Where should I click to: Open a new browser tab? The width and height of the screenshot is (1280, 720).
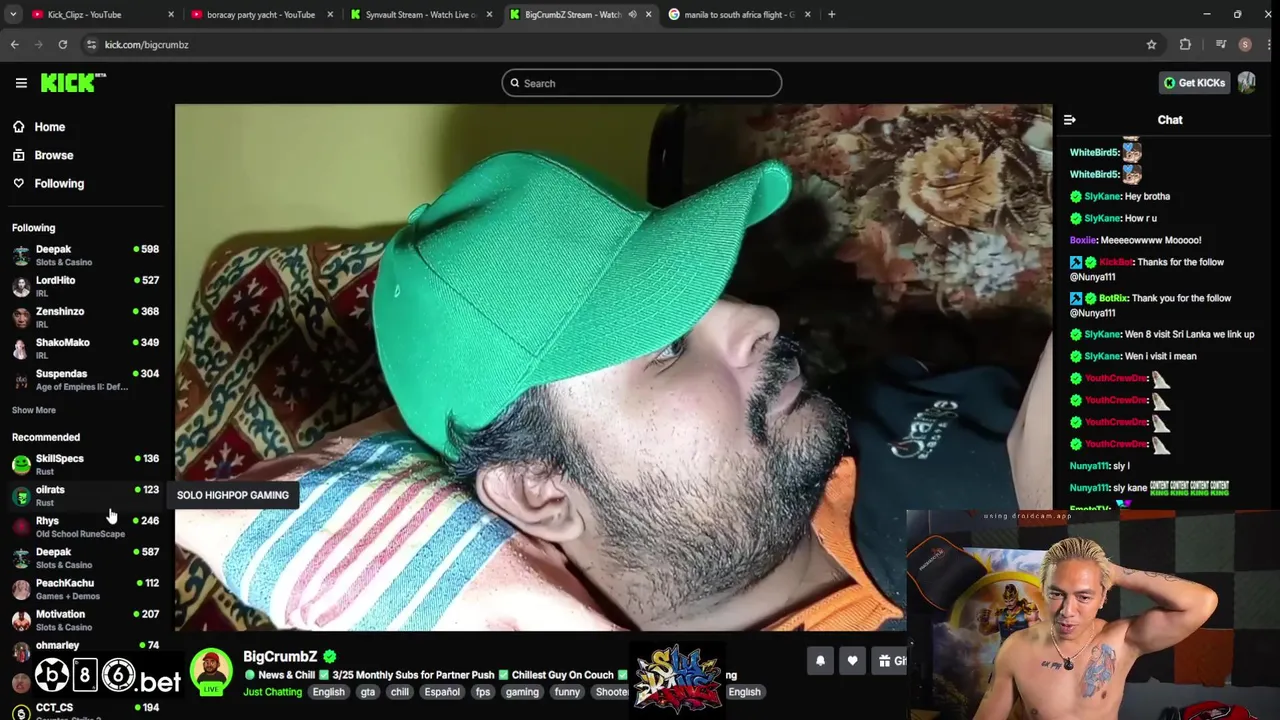(831, 14)
